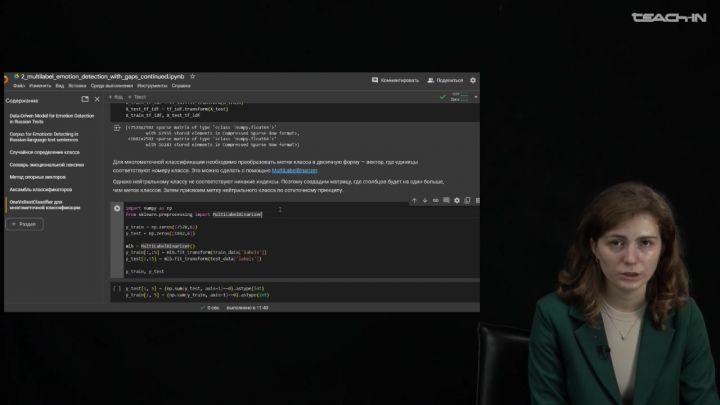Close the Содержание table of contents panel
The width and height of the screenshot is (720, 405).
tap(97, 99)
